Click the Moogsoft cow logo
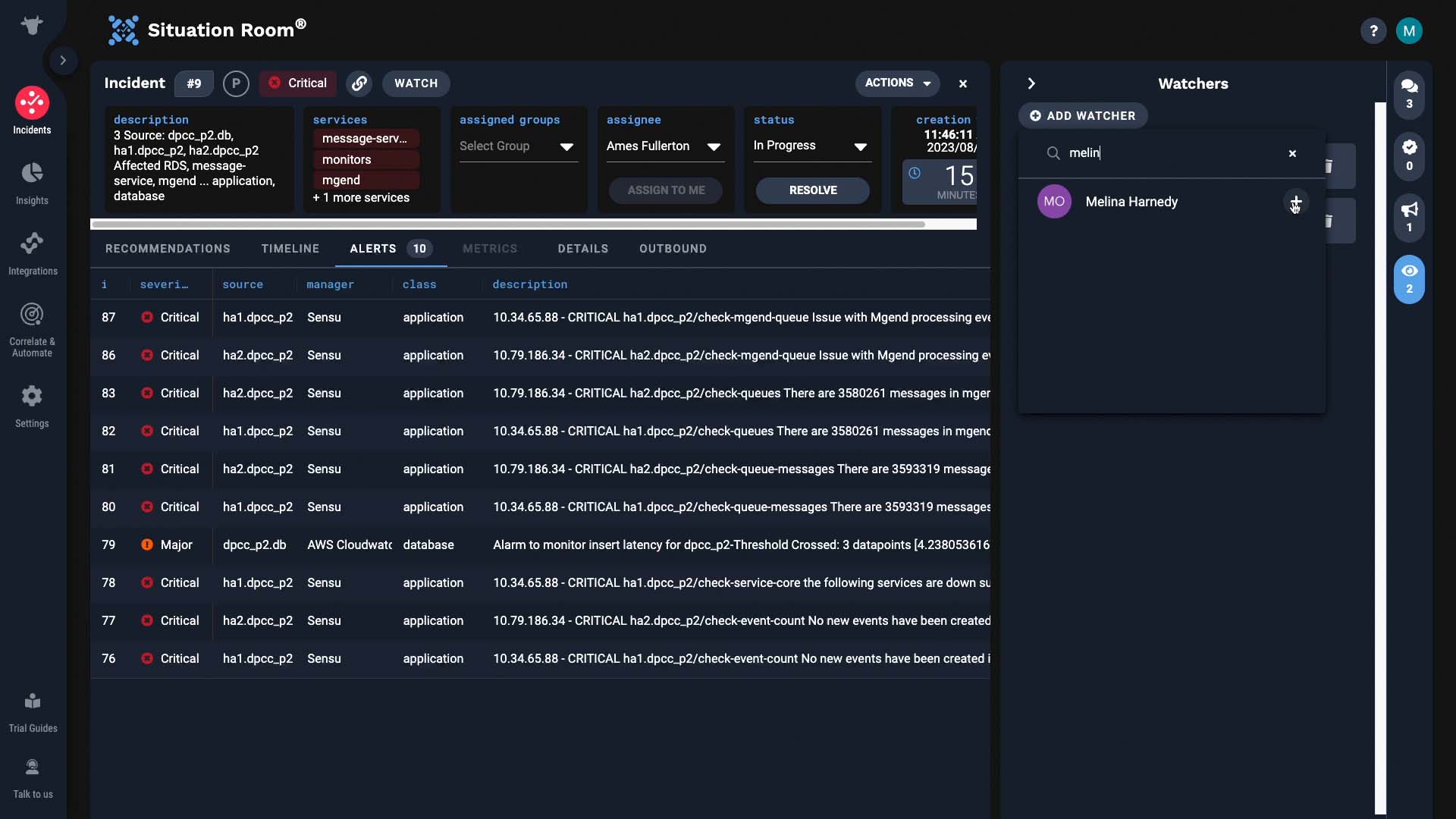 coord(32,25)
